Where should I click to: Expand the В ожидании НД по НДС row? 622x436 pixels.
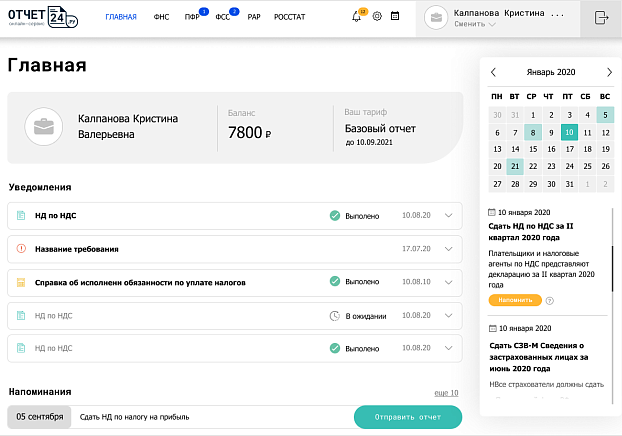(448, 316)
